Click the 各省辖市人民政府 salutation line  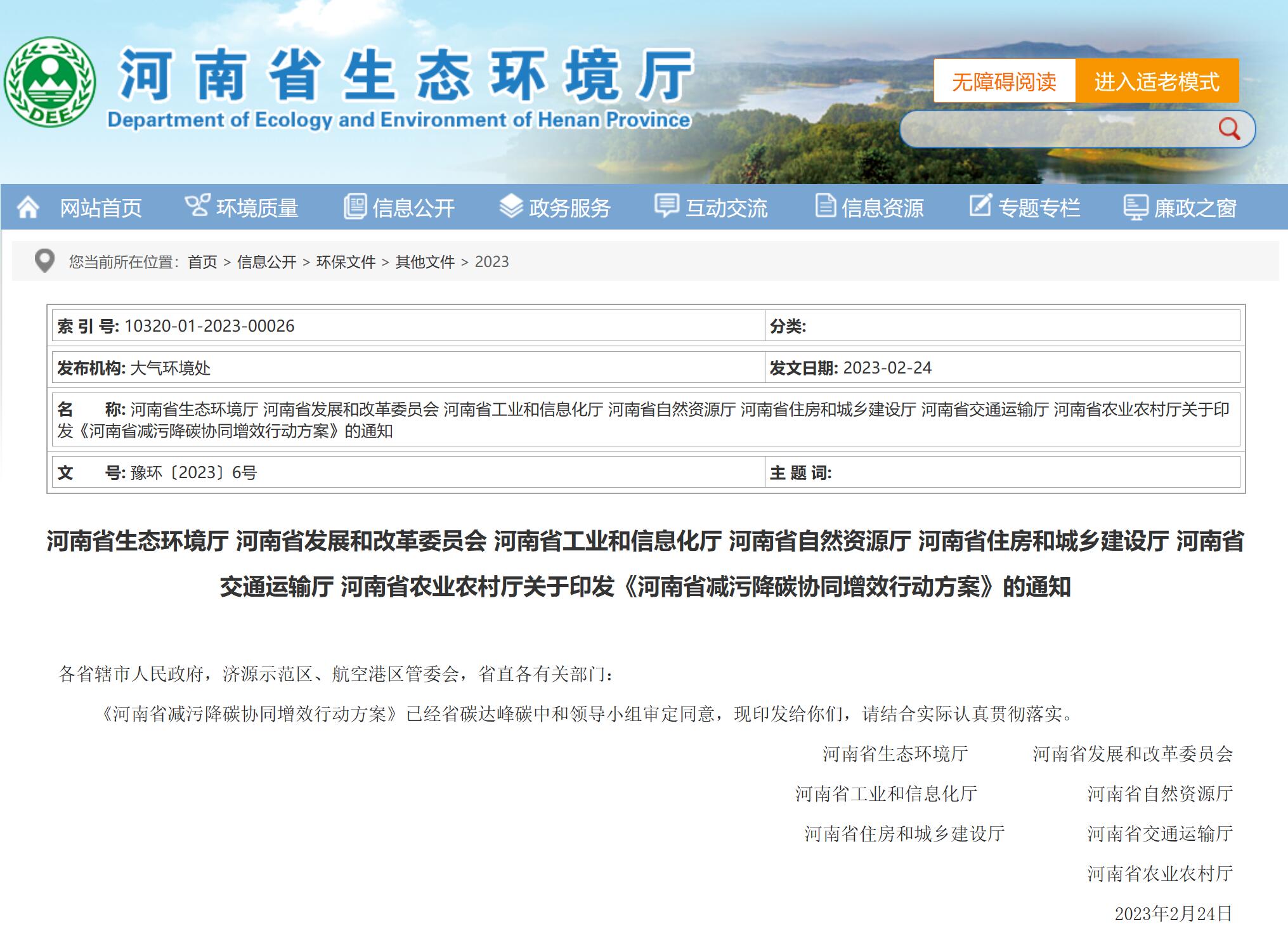[x=336, y=673]
